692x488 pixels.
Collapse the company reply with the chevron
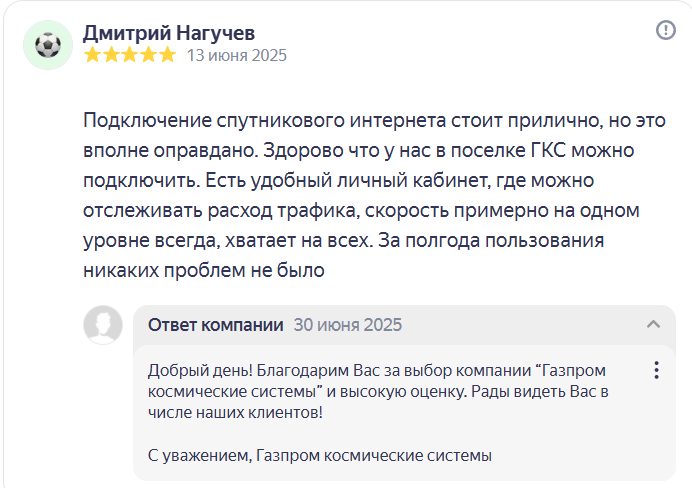tap(654, 325)
